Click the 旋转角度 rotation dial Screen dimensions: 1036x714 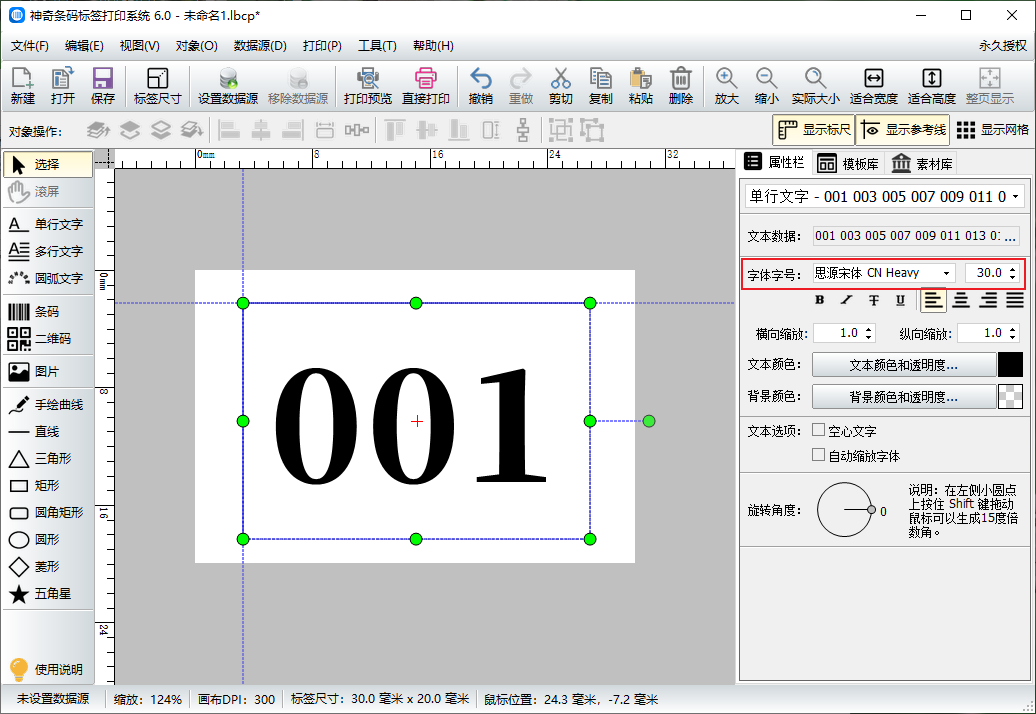845,510
